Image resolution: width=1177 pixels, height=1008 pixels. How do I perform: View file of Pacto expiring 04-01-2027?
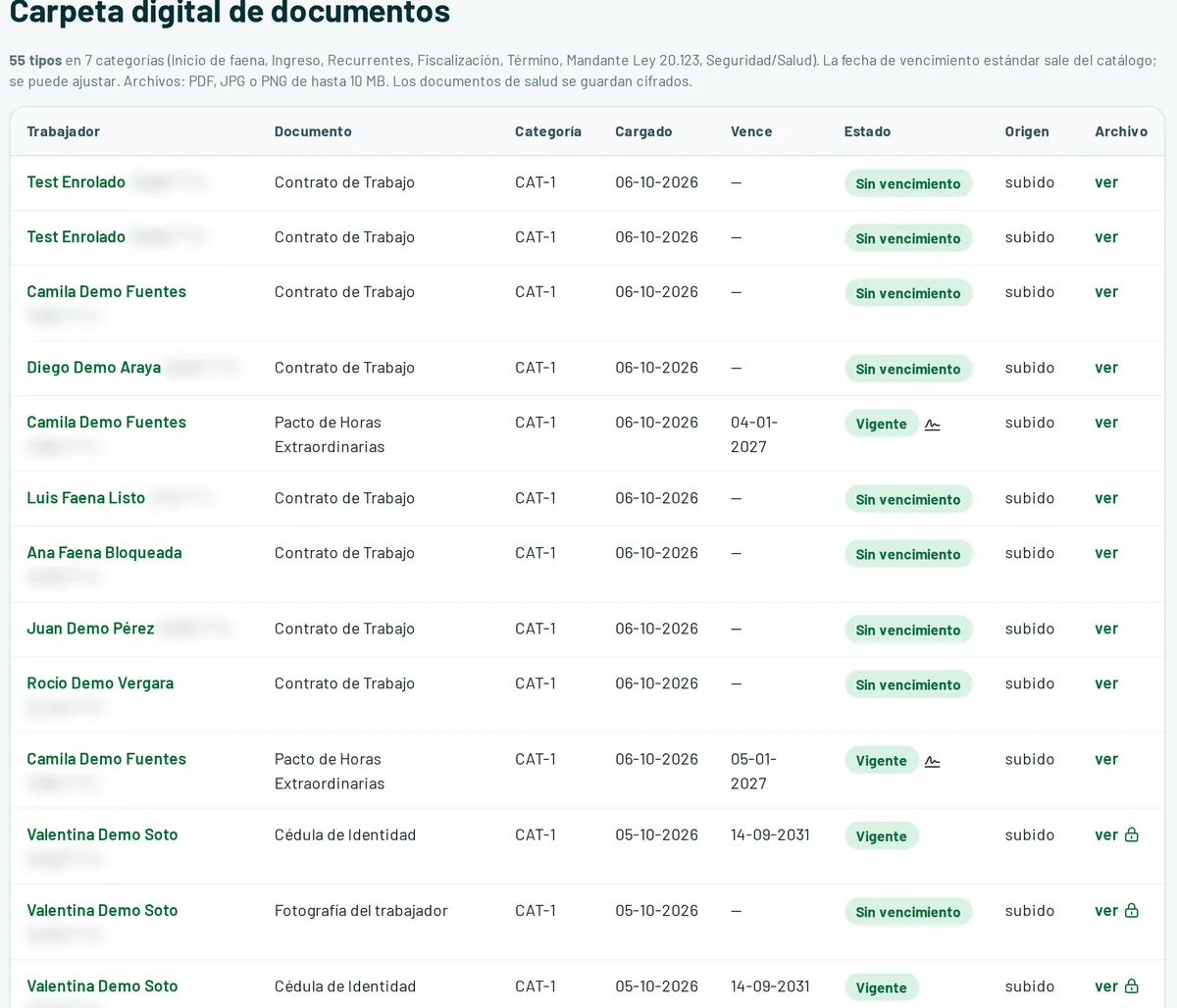pyautogui.click(x=1106, y=423)
